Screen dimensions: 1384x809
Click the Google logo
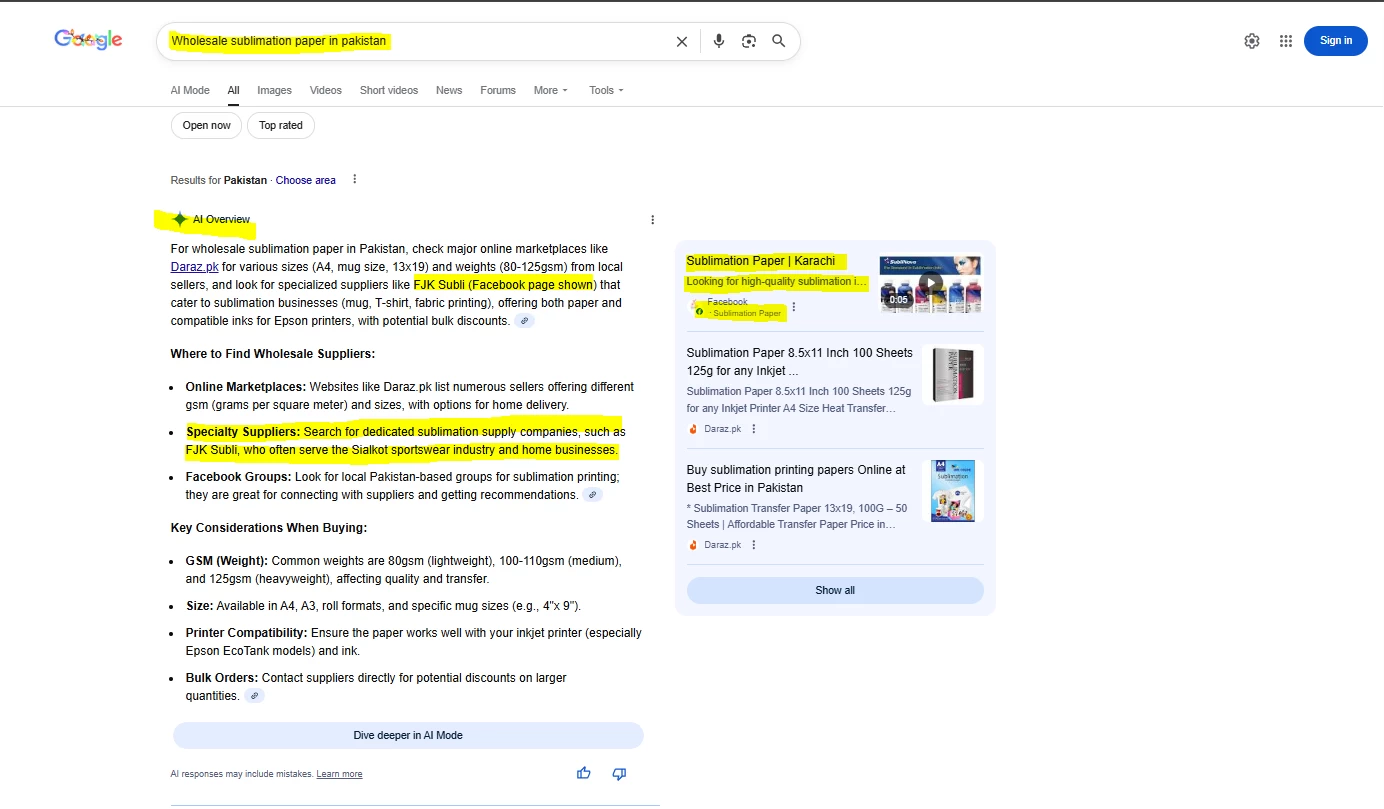pos(88,38)
